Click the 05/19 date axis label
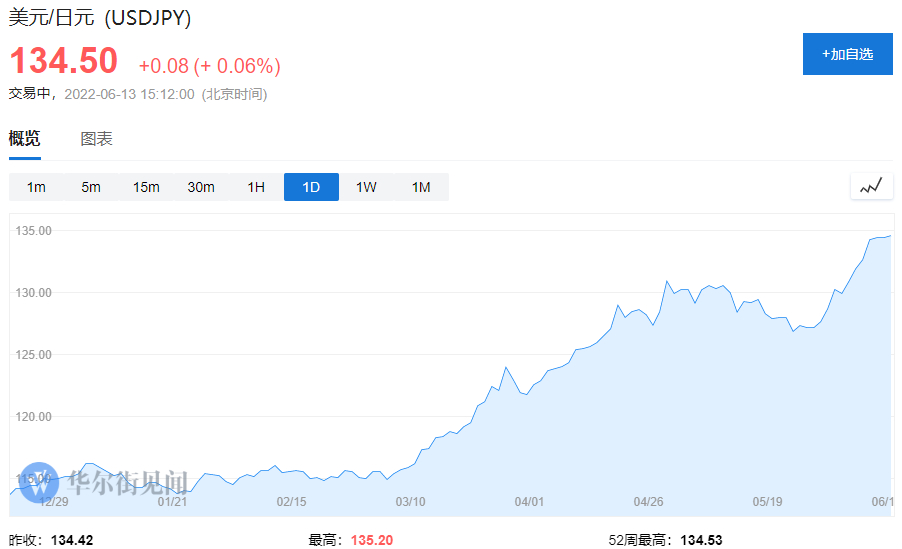 tap(767, 502)
